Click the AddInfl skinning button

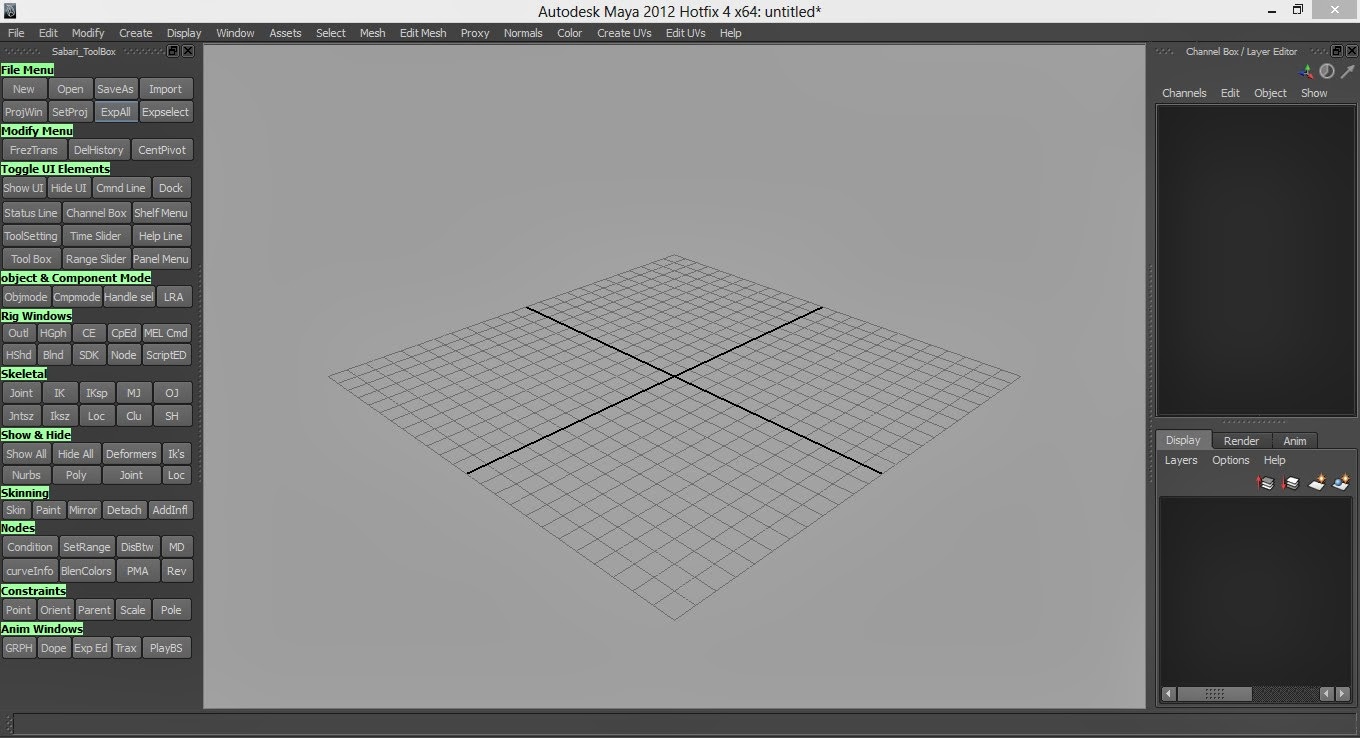[x=170, y=510]
